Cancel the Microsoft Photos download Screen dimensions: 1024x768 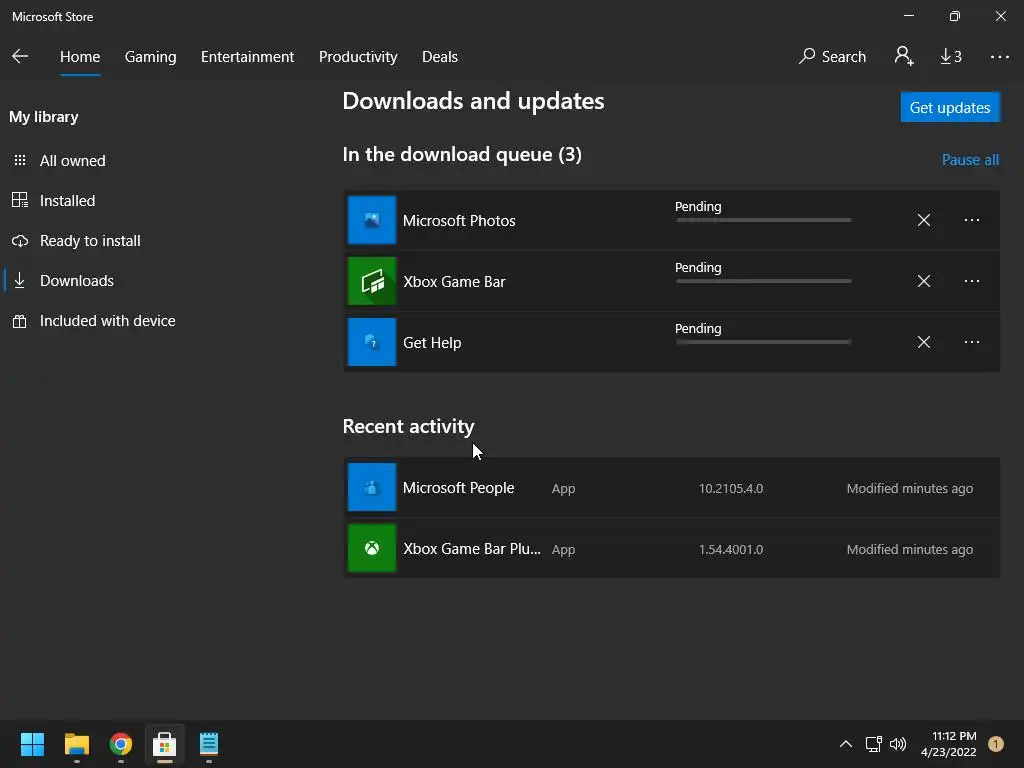[x=923, y=220]
